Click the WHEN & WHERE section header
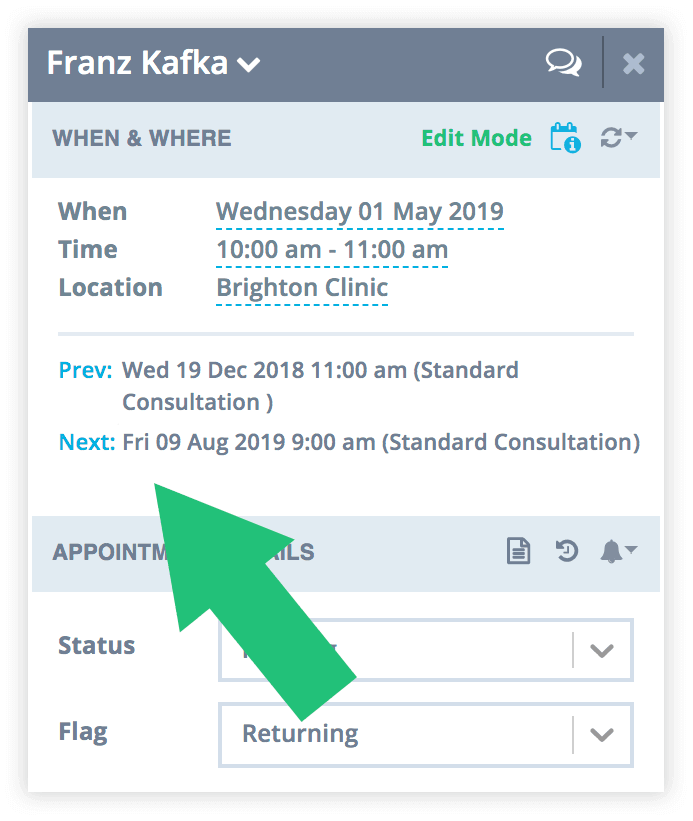693x821 pixels. pyautogui.click(x=142, y=138)
